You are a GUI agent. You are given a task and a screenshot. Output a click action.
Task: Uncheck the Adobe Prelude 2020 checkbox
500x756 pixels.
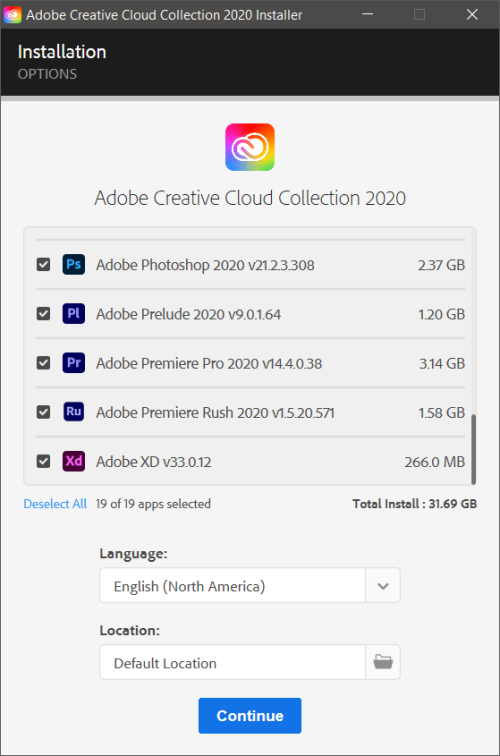pos(43,314)
